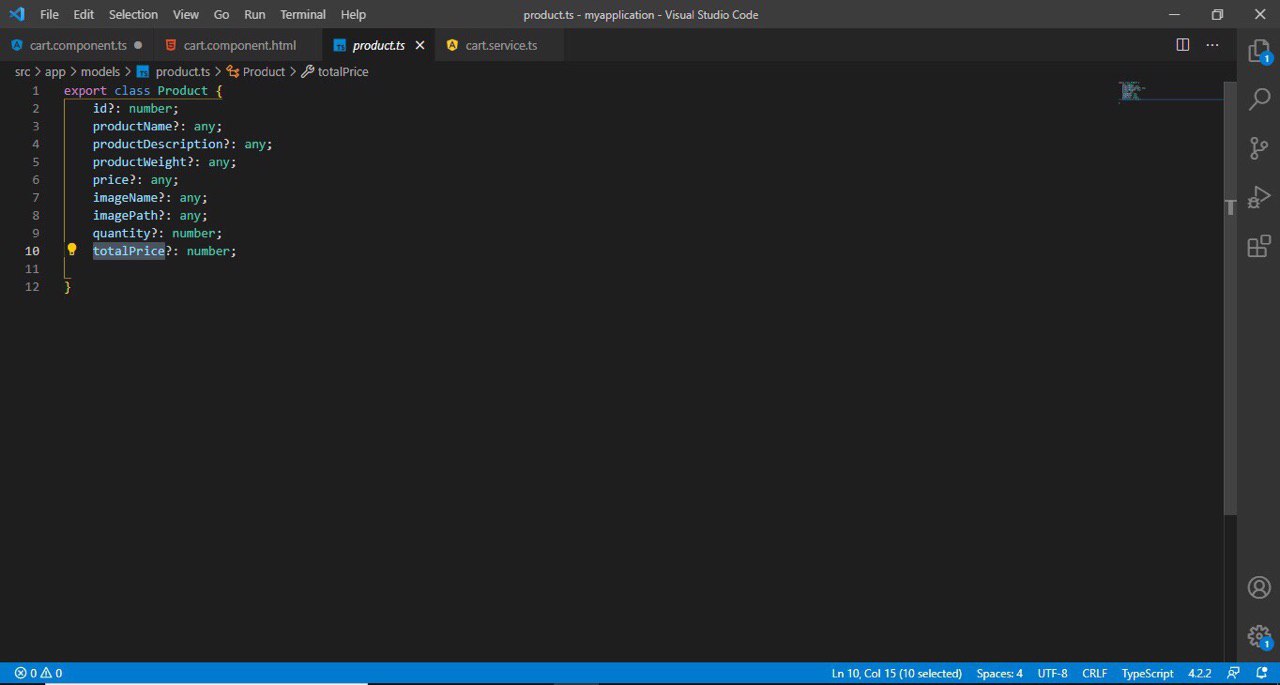Viewport: 1280px width, 685px height.
Task: Change the CRLF end of line setting
Action: [1094, 673]
